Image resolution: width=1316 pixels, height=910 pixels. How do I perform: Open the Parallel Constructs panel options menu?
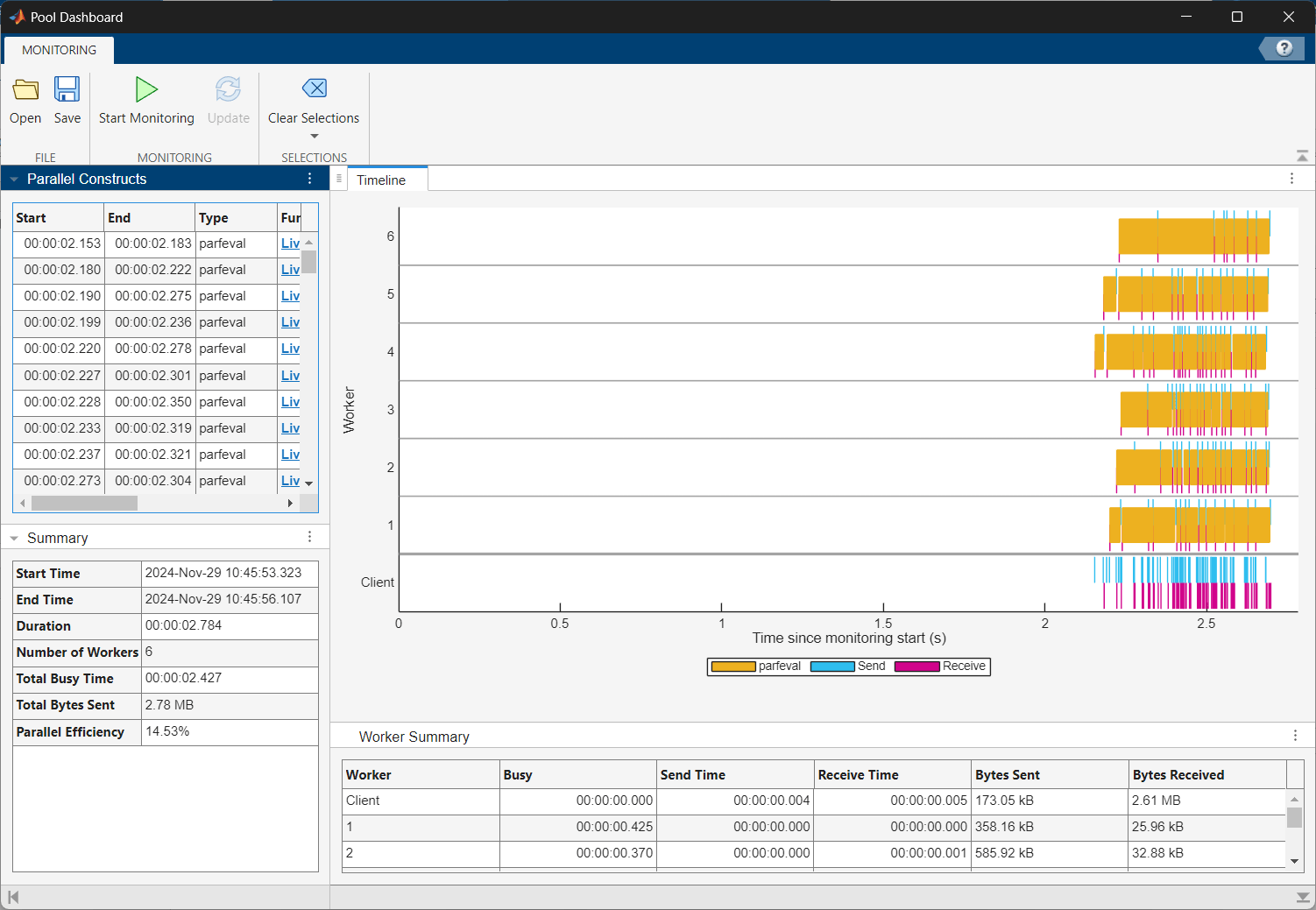click(309, 178)
